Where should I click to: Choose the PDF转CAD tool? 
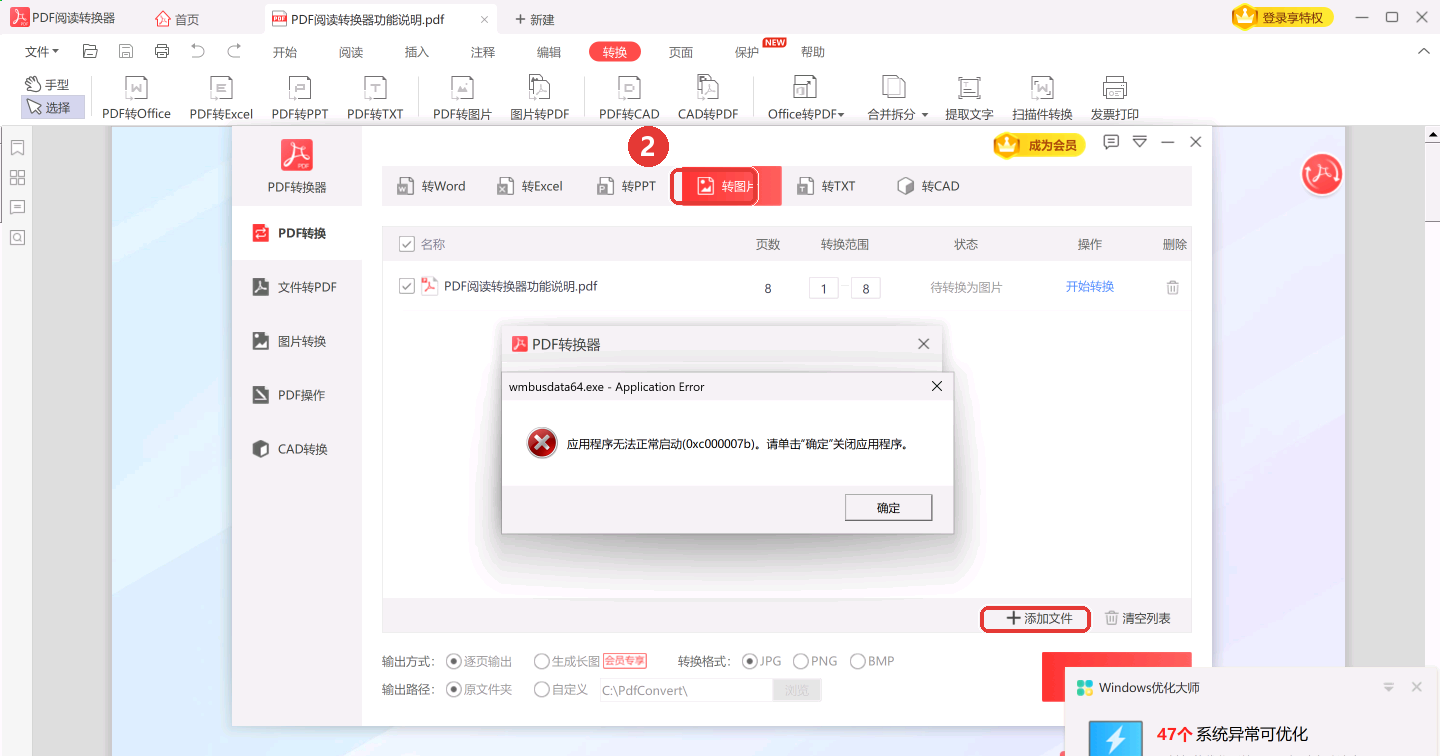(x=629, y=98)
